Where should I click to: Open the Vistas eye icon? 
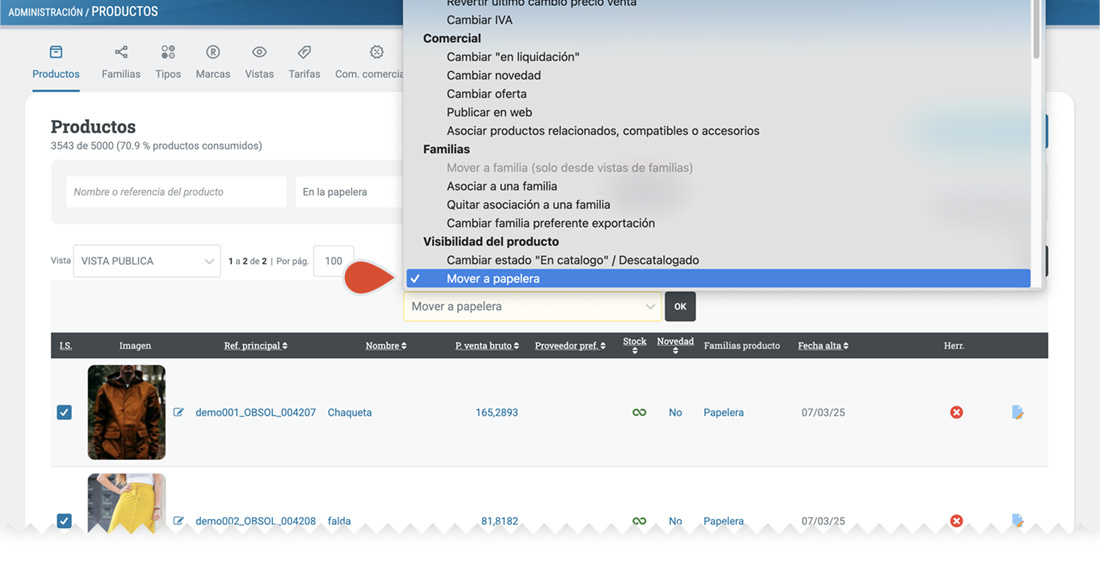point(259,52)
